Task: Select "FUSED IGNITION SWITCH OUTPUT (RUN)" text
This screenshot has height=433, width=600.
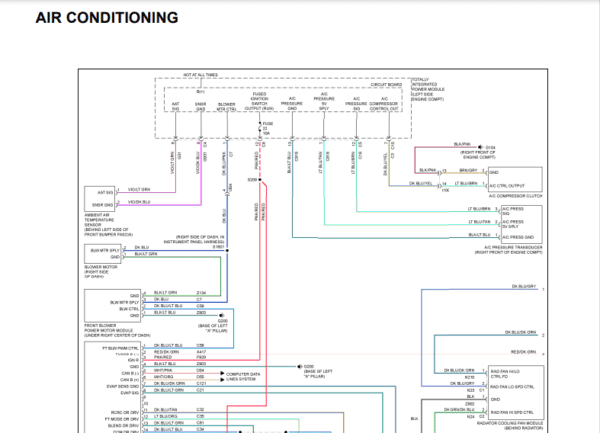Action: tap(259, 101)
